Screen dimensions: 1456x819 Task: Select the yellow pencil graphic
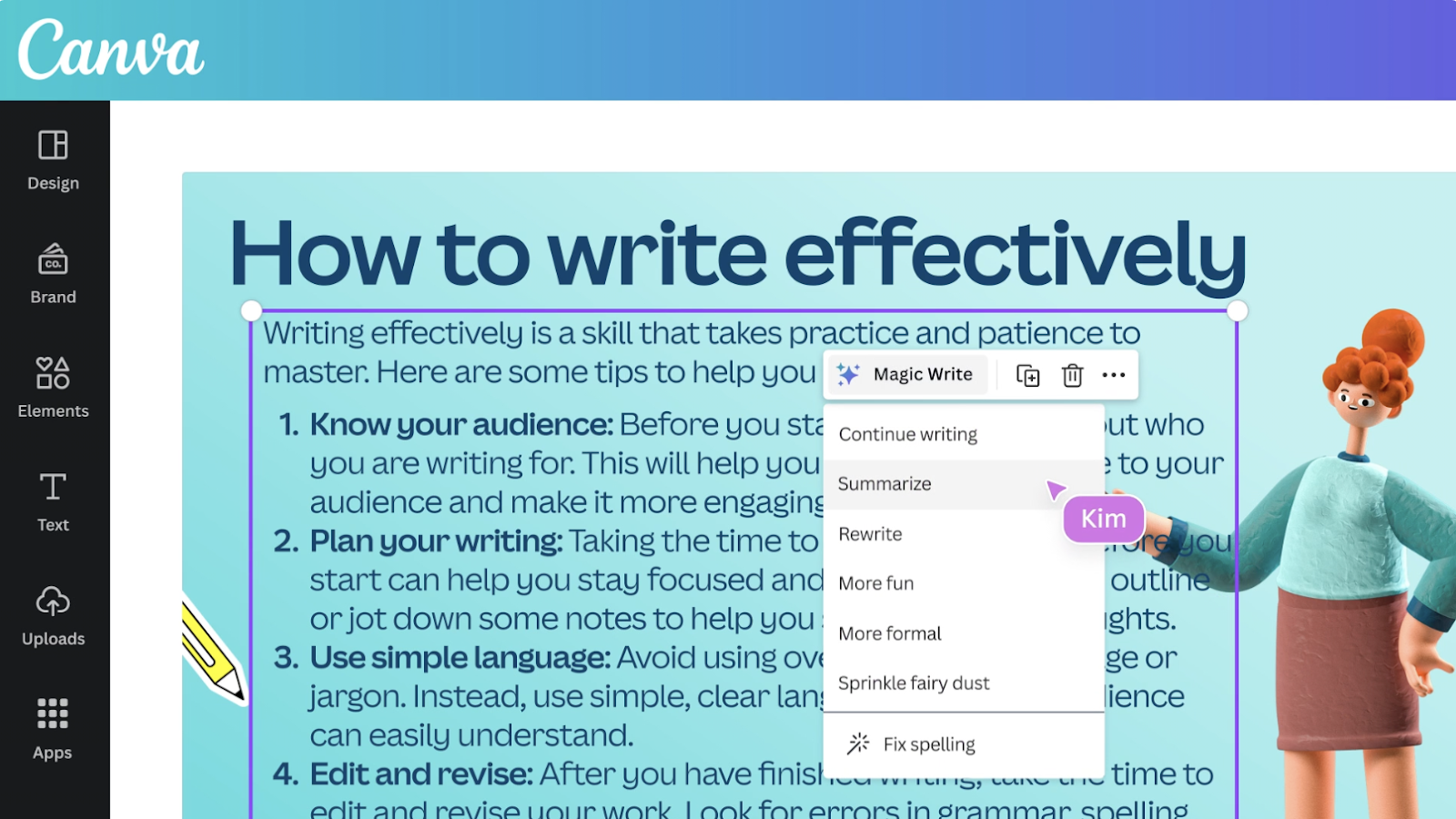click(213, 650)
